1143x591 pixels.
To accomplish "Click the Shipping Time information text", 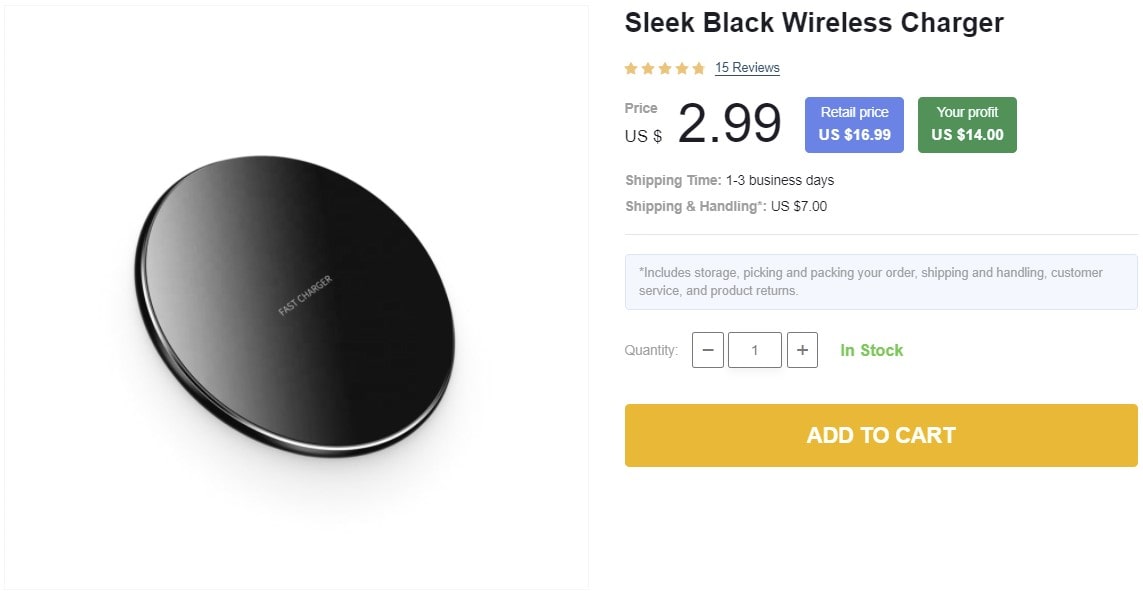I will [x=728, y=180].
